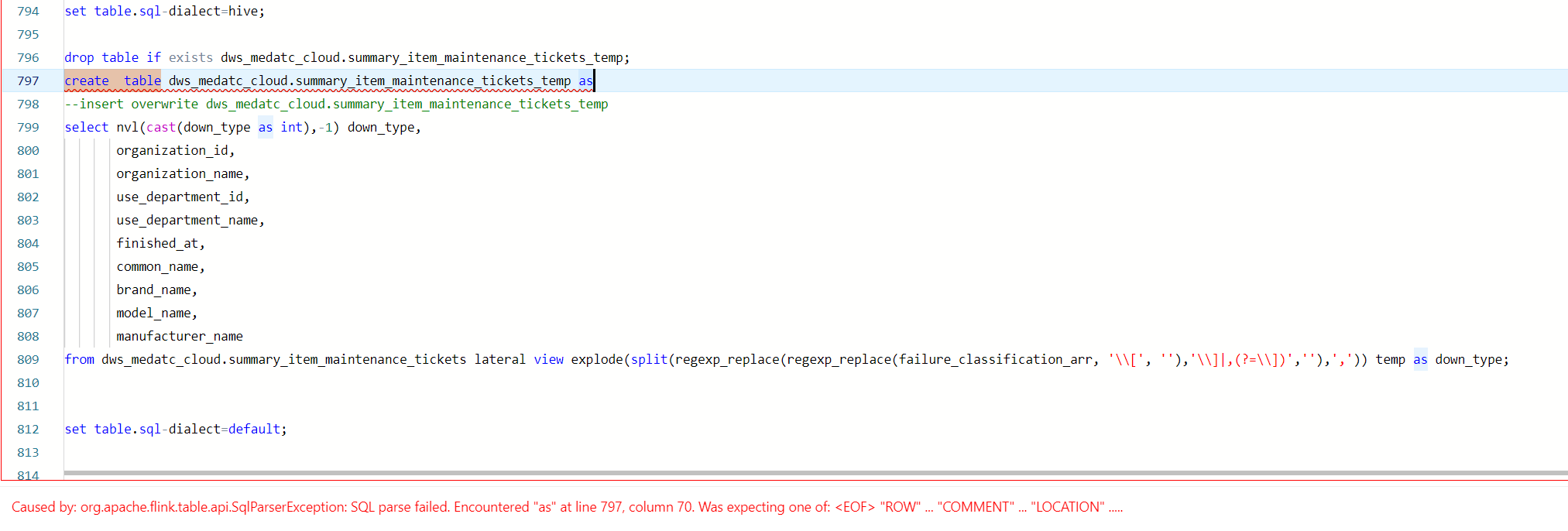Click the 'as' keyword ending line 797
This screenshot has width=1568, height=531.
click(x=585, y=81)
